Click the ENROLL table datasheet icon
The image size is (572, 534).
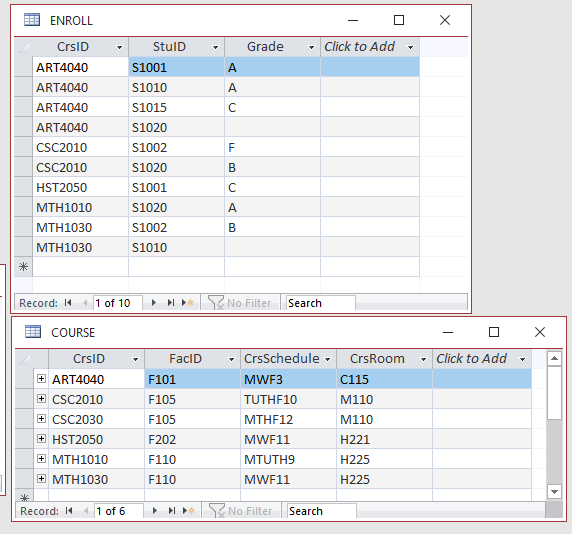(x=32, y=20)
